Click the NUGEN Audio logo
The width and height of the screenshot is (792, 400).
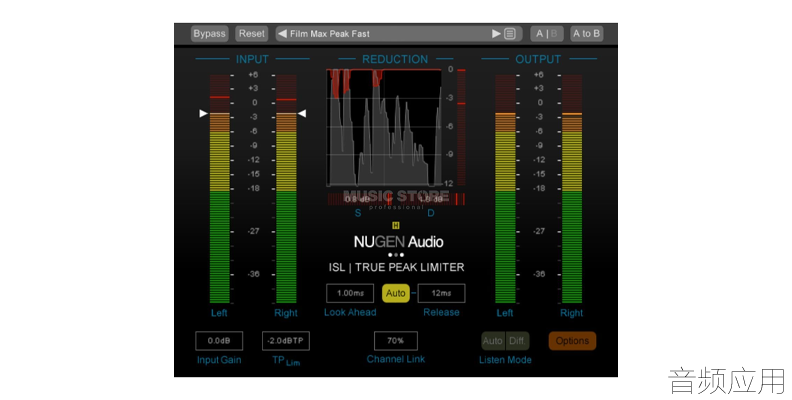coord(399,242)
